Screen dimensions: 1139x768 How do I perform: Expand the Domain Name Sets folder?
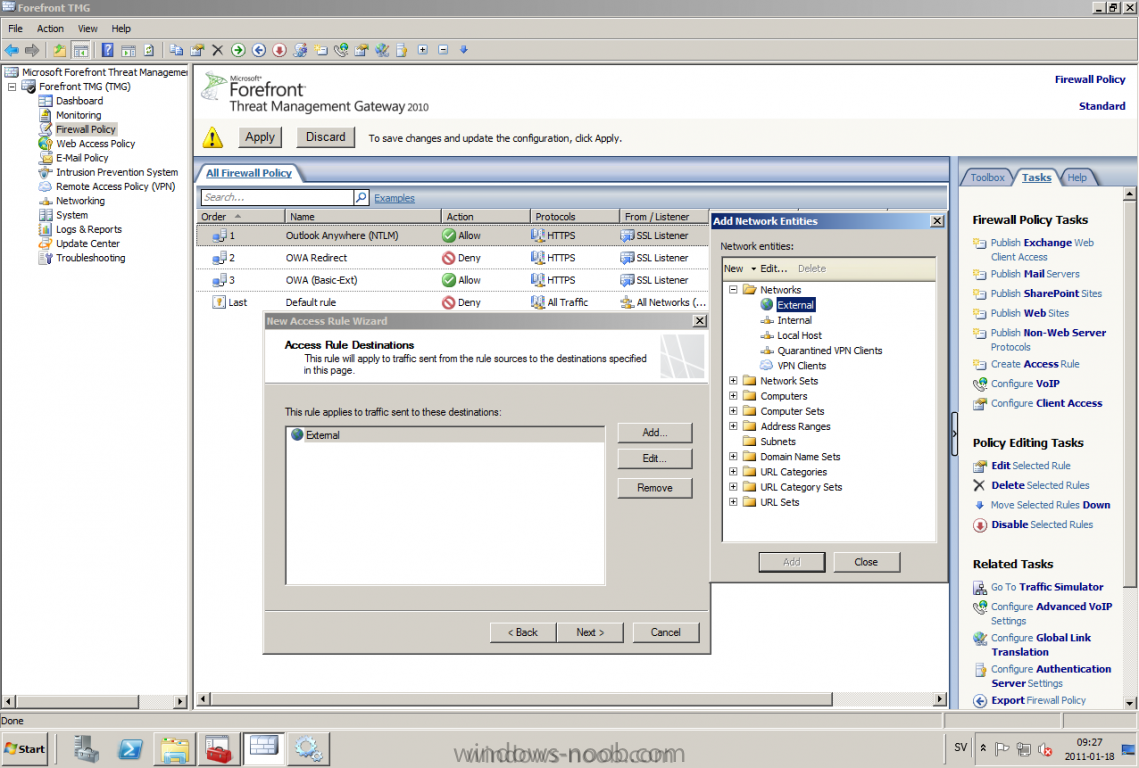tap(733, 457)
